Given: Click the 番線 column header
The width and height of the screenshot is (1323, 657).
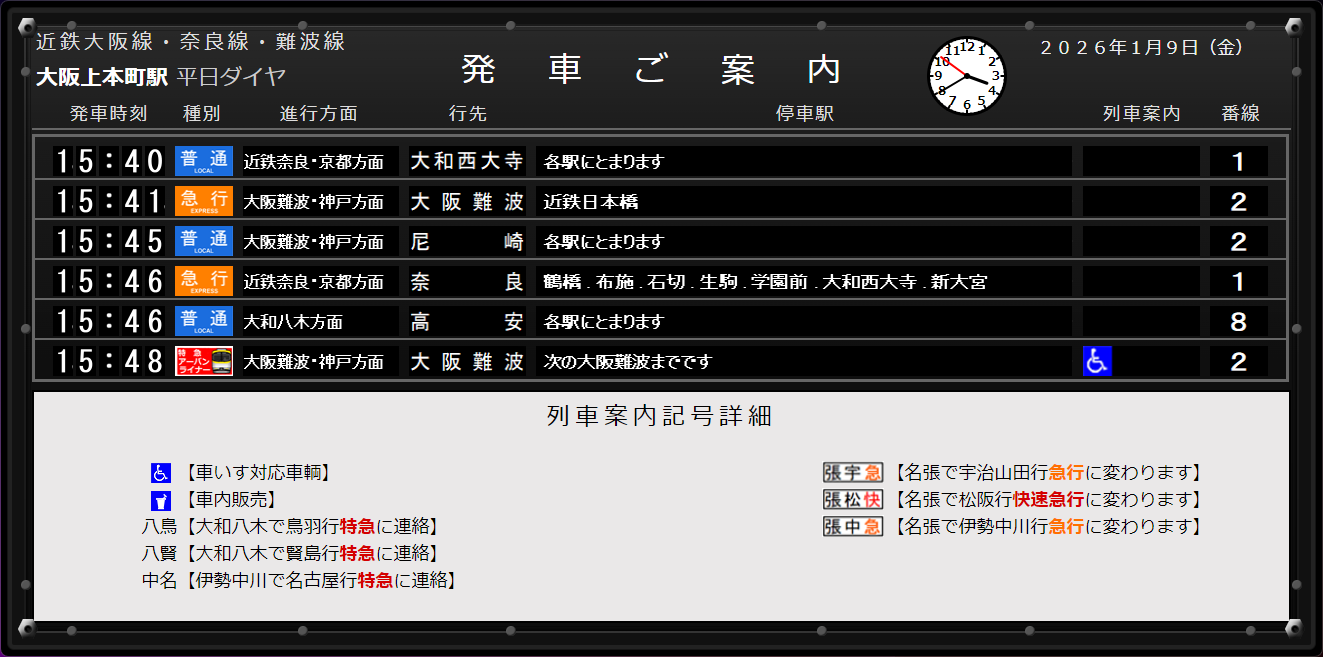Looking at the screenshot, I should click(1240, 114).
